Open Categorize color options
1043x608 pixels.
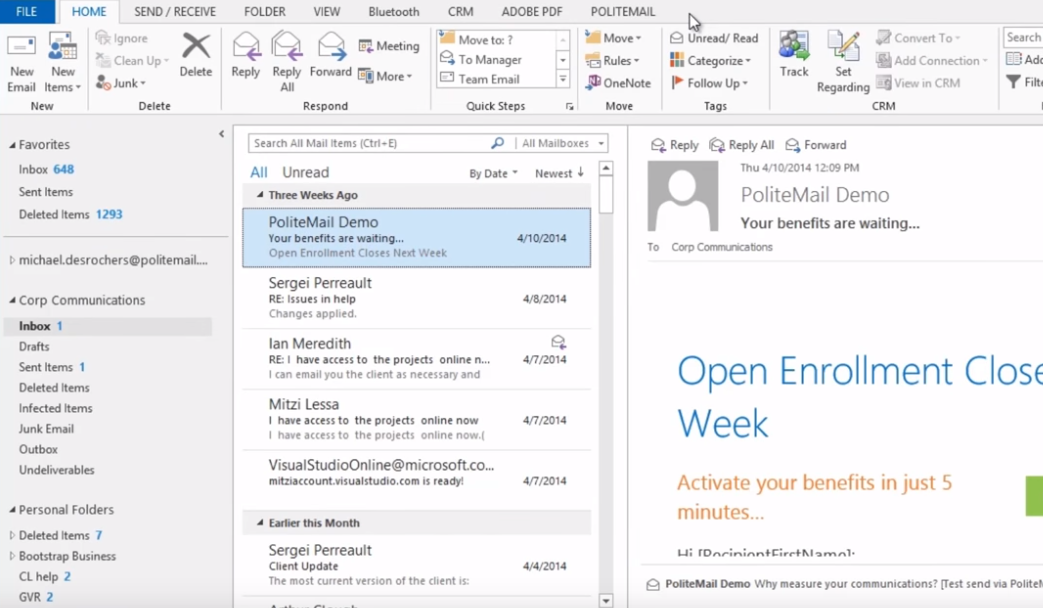click(x=712, y=60)
